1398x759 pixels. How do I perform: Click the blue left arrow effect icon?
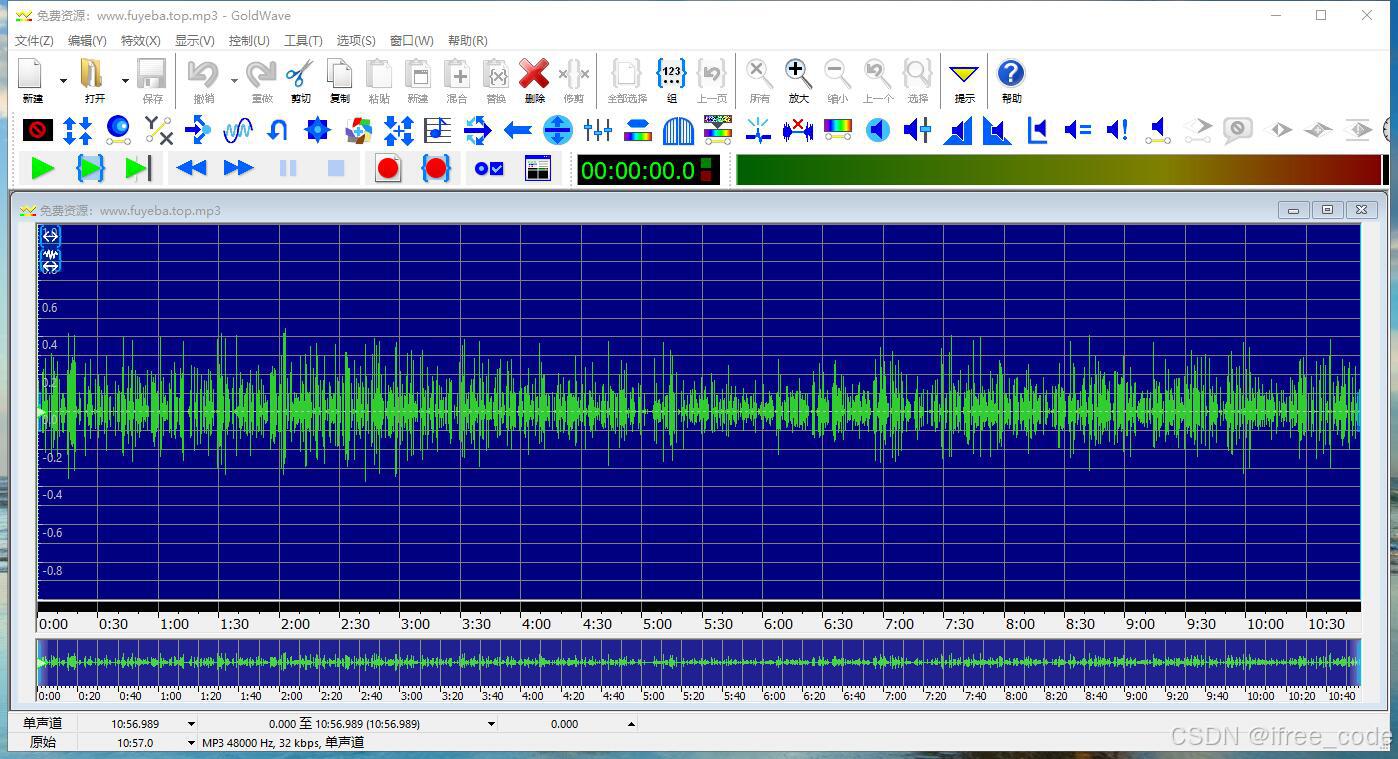(517, 130)
